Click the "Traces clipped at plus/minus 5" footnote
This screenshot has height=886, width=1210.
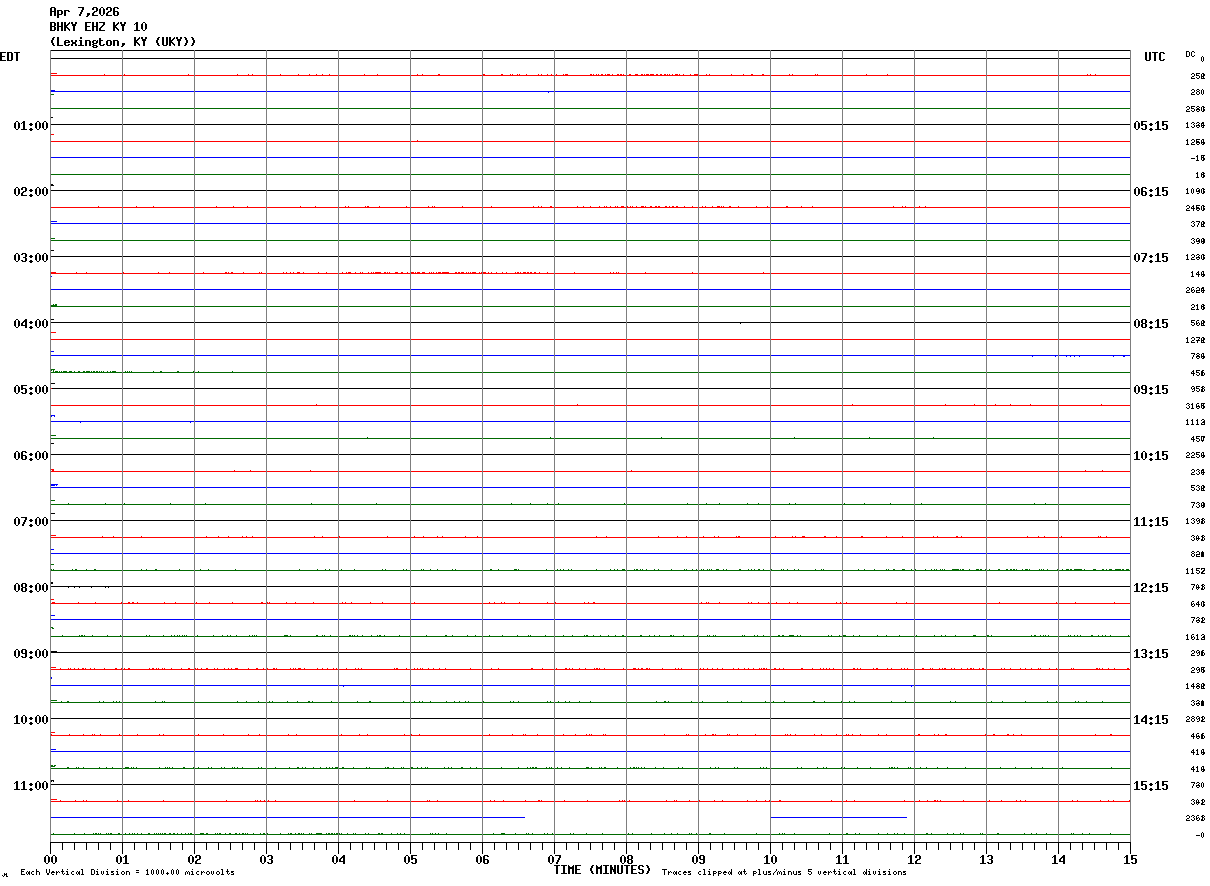[784, 873]
